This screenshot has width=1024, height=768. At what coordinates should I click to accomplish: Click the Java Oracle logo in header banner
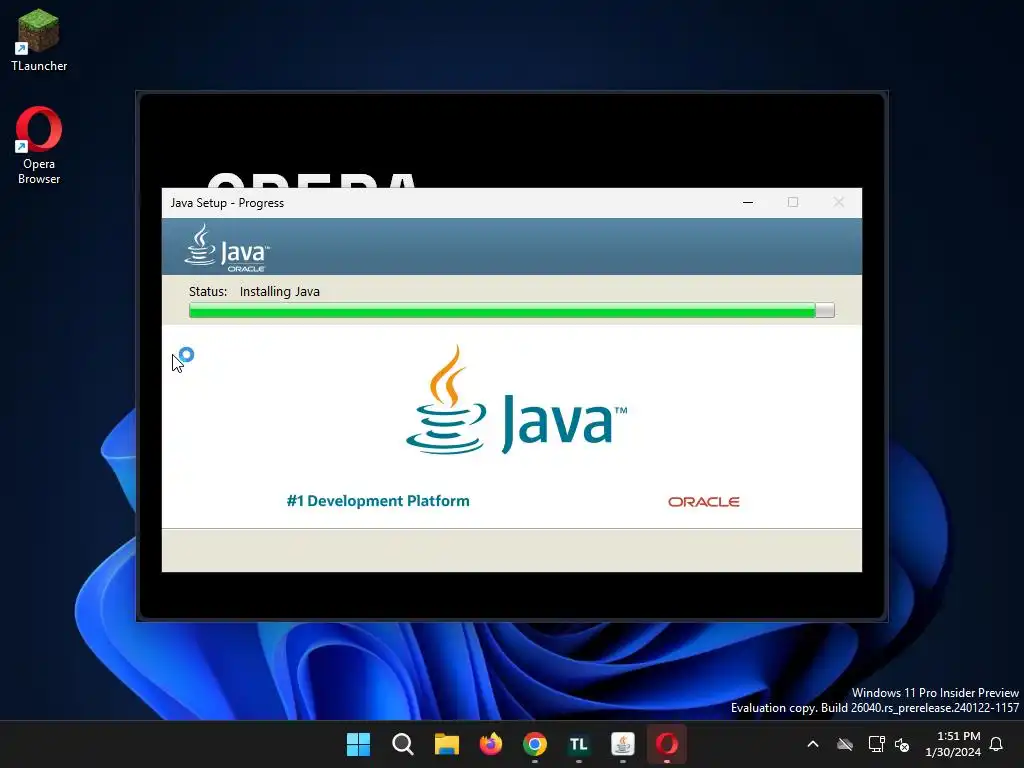(227, 248)
